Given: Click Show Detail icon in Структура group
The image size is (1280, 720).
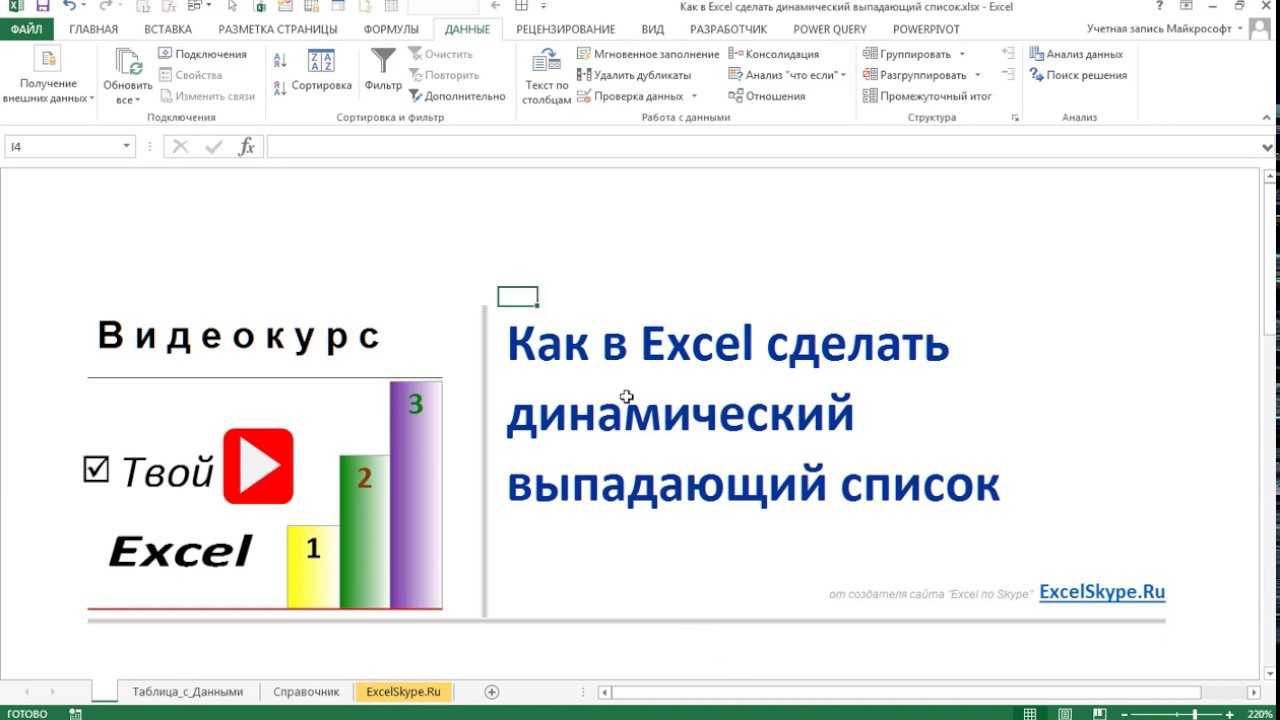Looking at the screenshot, I should 1008,53.
